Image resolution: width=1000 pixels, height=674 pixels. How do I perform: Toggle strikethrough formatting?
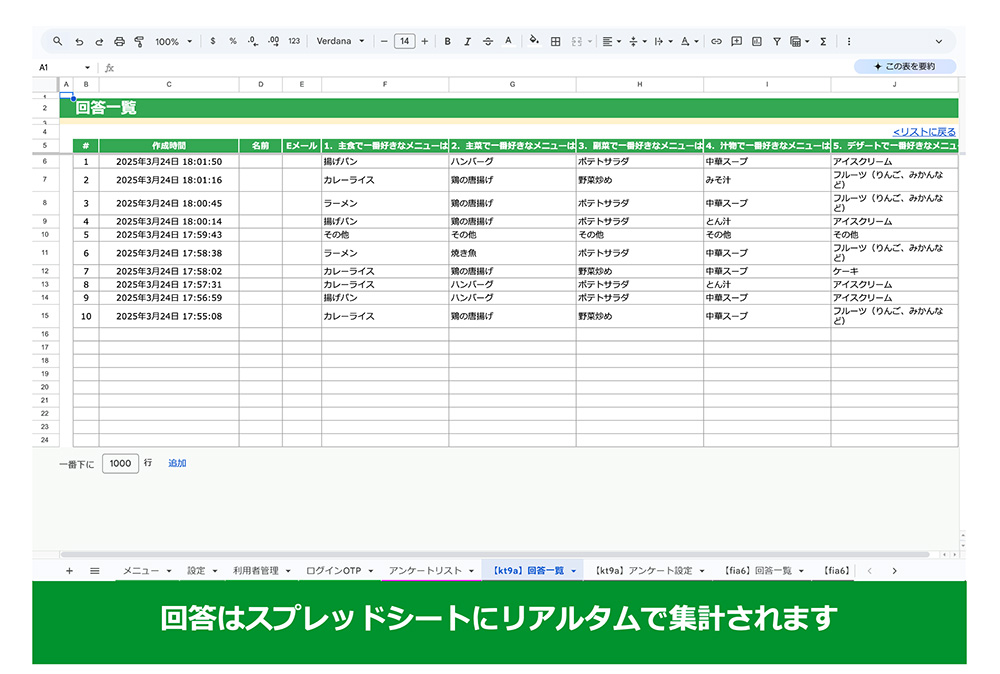coord(487,42)
